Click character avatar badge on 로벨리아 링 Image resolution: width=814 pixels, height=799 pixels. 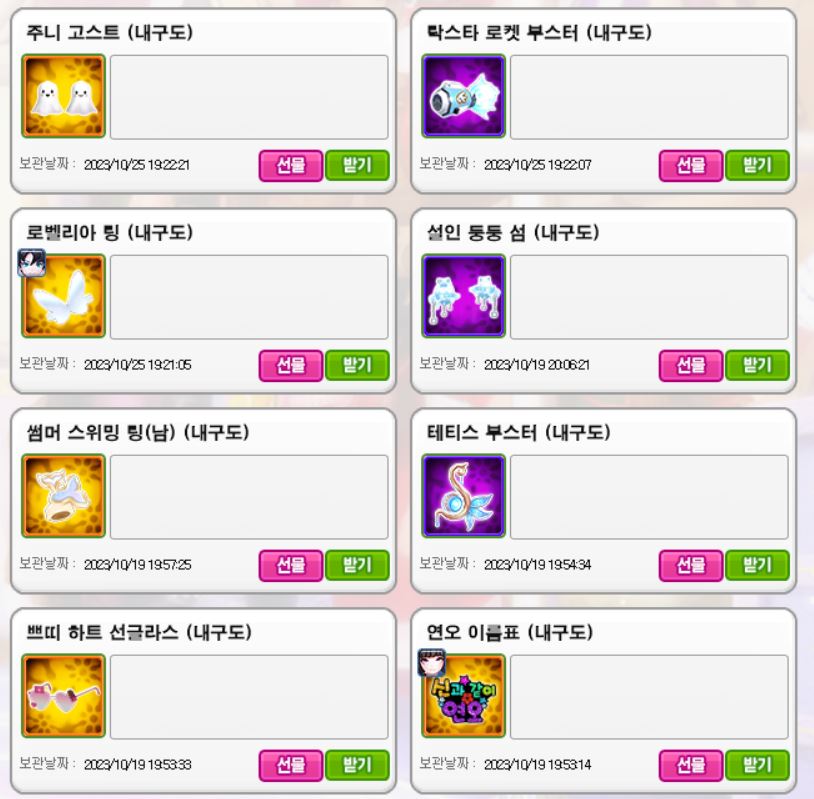[x=32, y=263]
